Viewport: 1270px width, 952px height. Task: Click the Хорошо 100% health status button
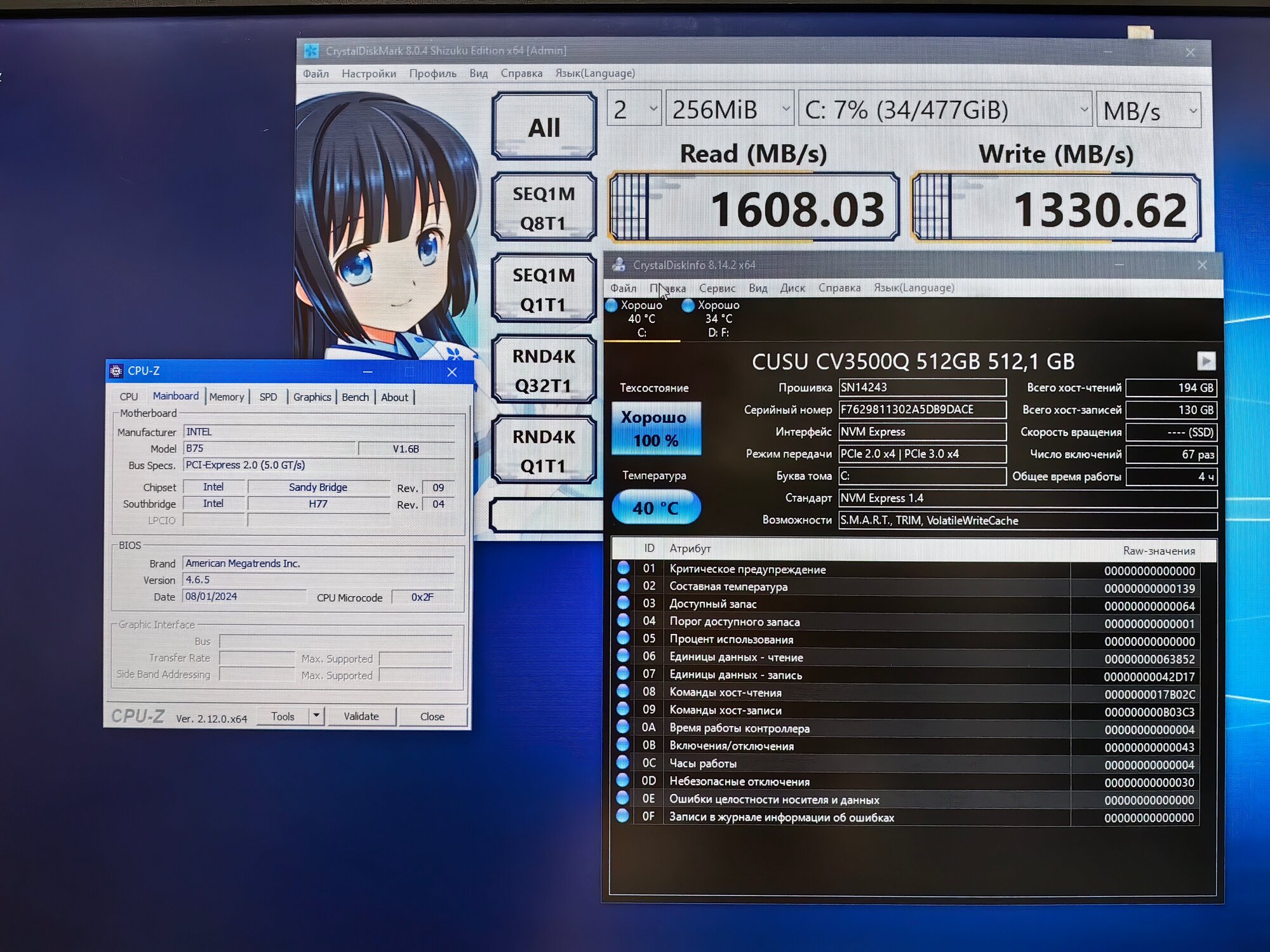655,428
